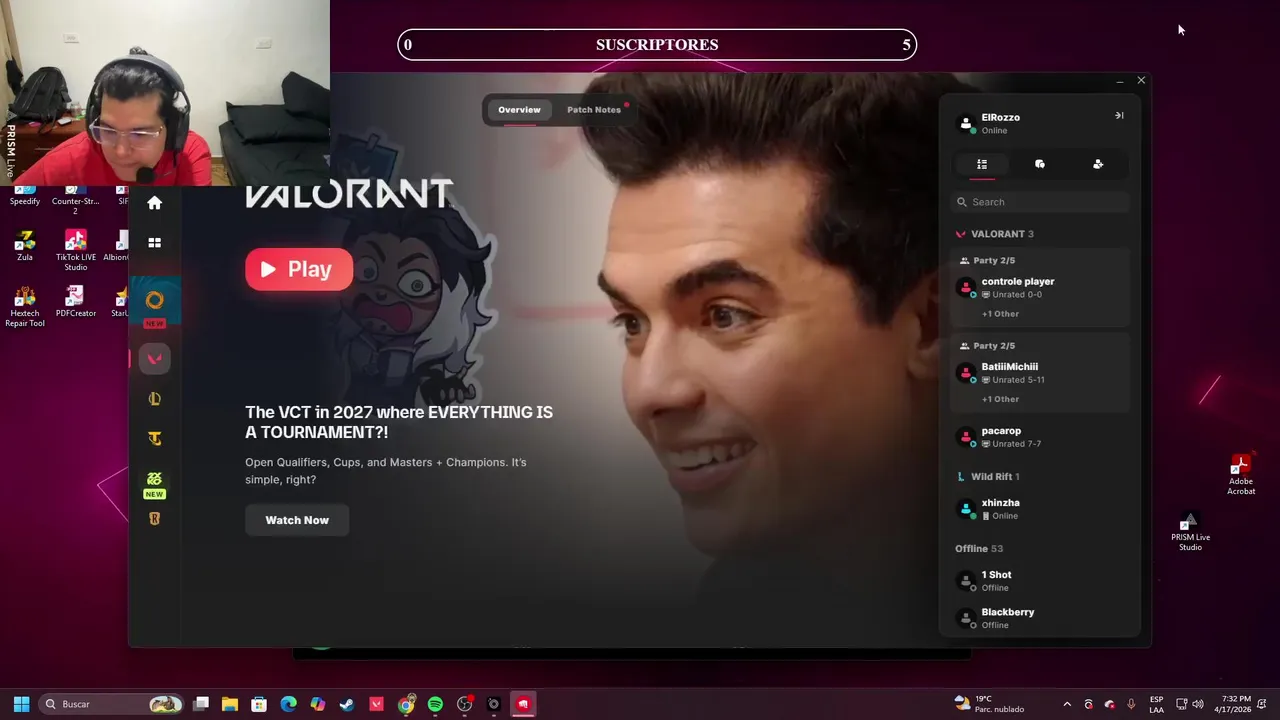The image size is (1280, 720).
Task: Collapse the friends panel arrow icon
Action: (1119, 116)
